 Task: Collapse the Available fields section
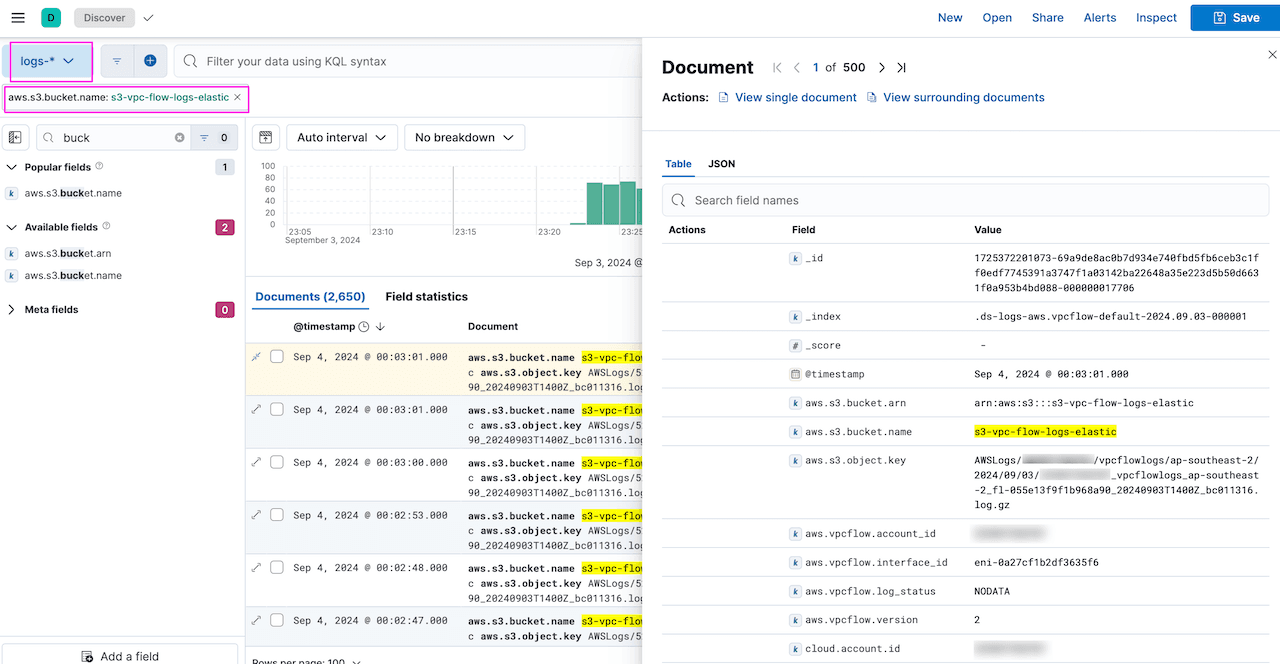[x=13, y=227]
